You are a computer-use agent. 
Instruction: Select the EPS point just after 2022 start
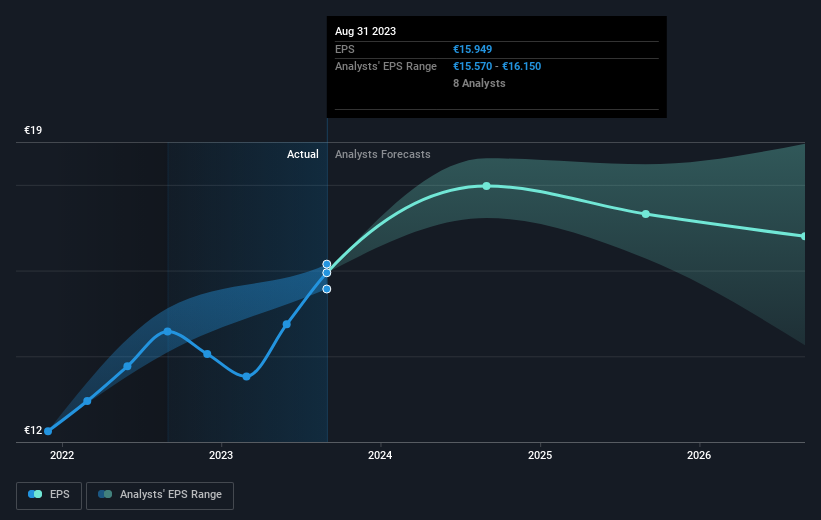87,401
